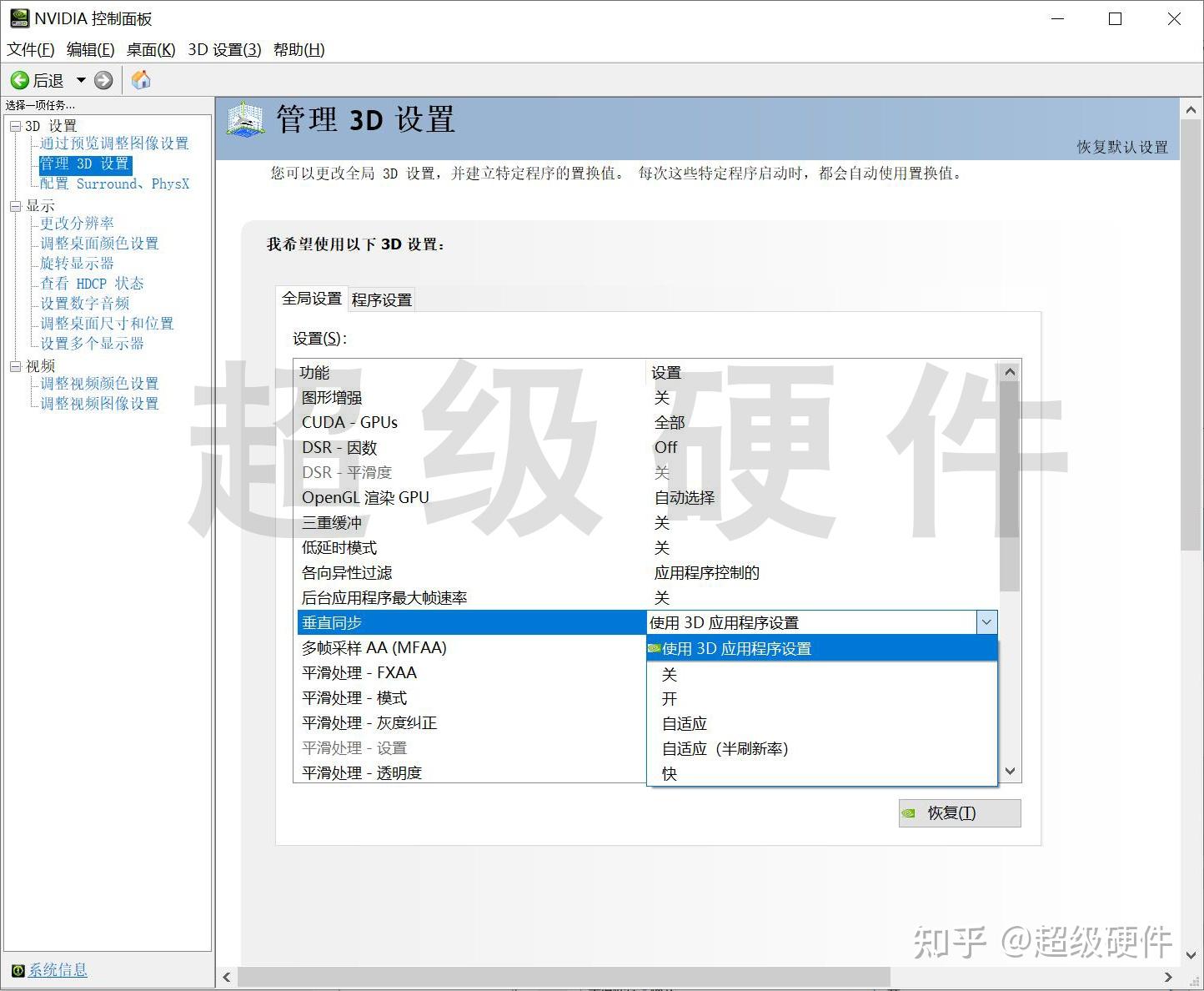Screen dimensions: 1204x991
Task: Open 旋转显示器 task
Action: coord(77,264)
